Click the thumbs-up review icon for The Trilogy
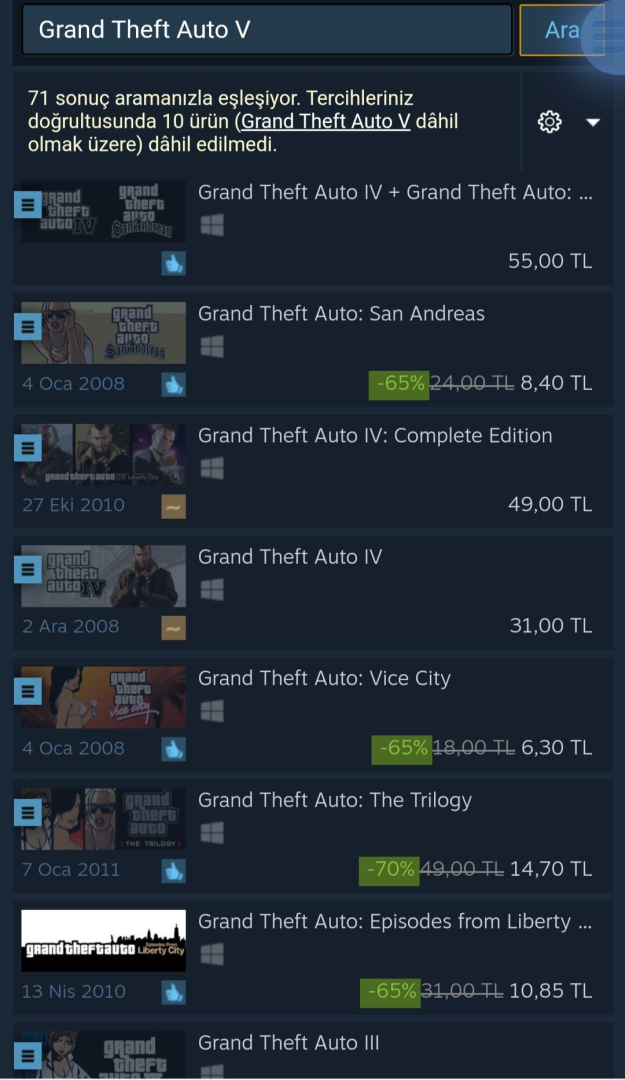The width and height of the screenshot is (625, 1080). click(174, 871)
